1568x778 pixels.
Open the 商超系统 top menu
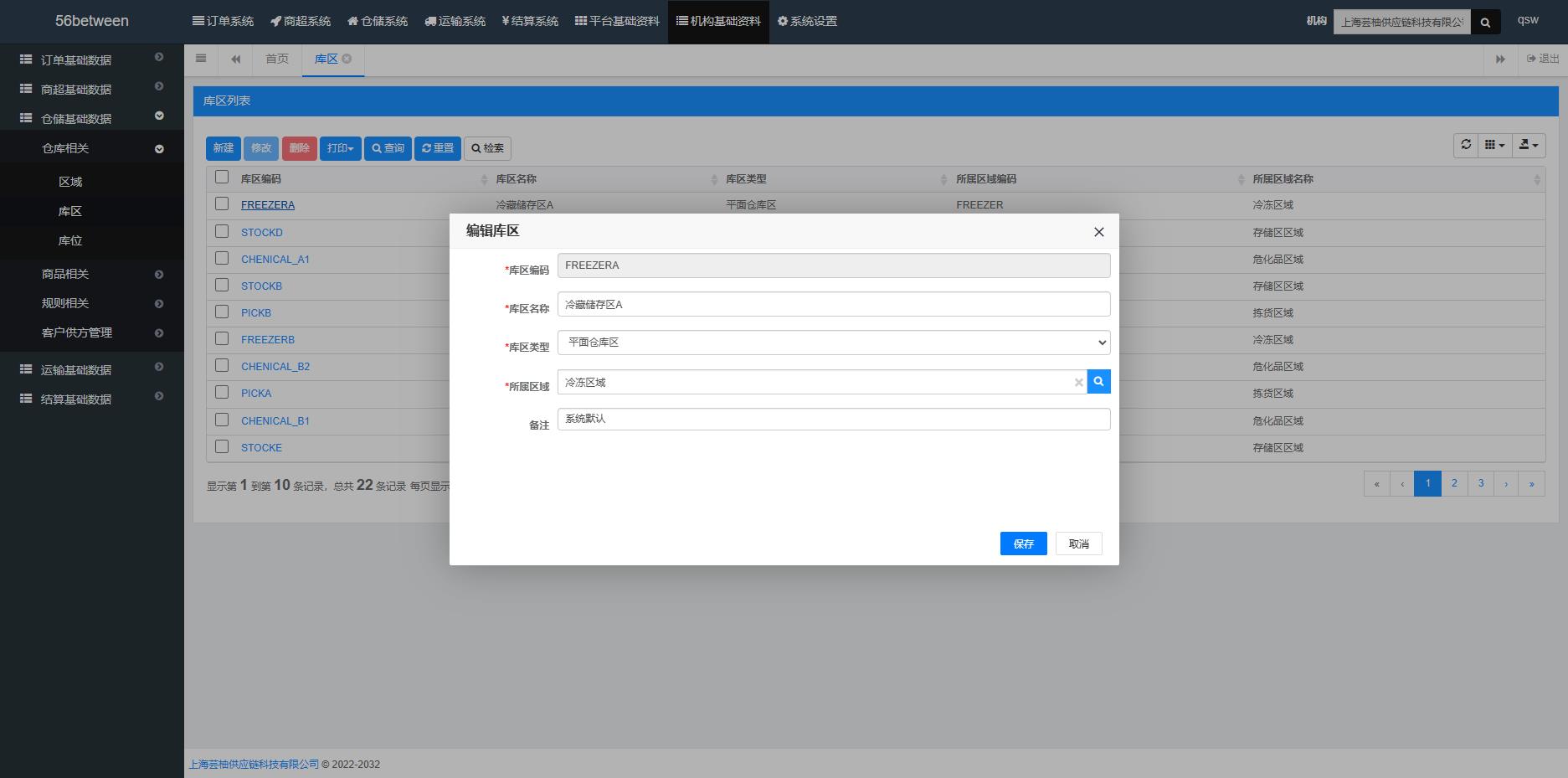pos(301,21)
